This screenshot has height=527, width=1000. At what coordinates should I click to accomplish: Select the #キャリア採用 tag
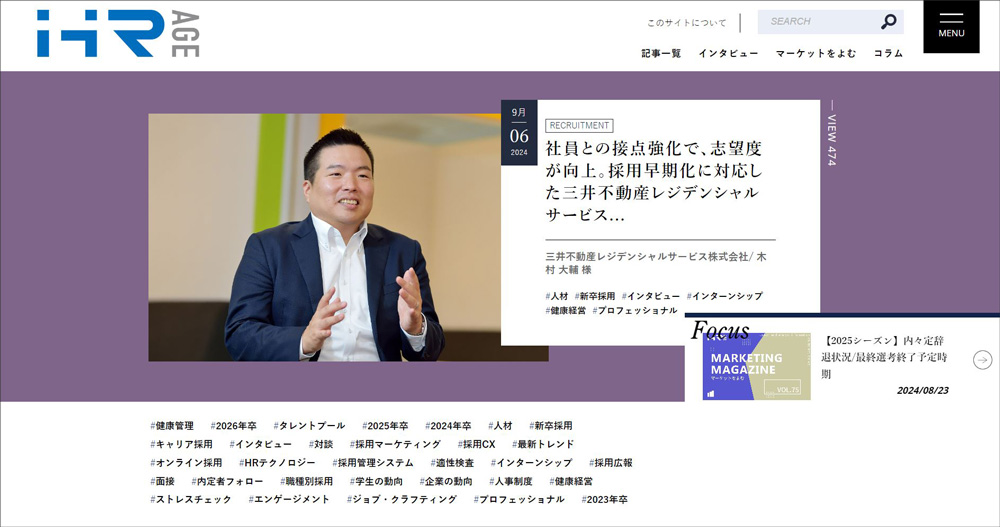(x=182, y=444)
